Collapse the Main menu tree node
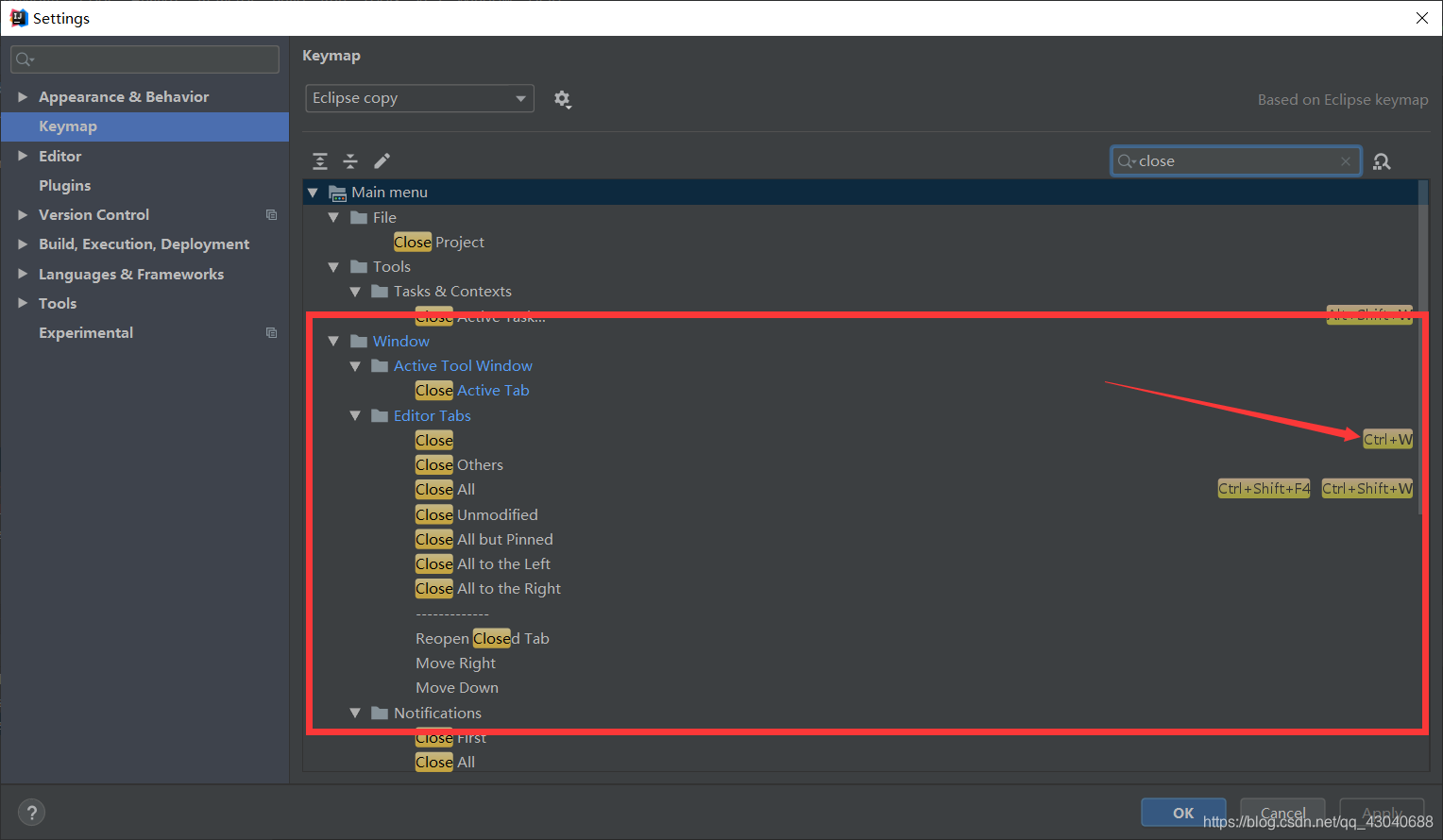This screenshot has height=840, width=1443. click(x=313, y=193)
